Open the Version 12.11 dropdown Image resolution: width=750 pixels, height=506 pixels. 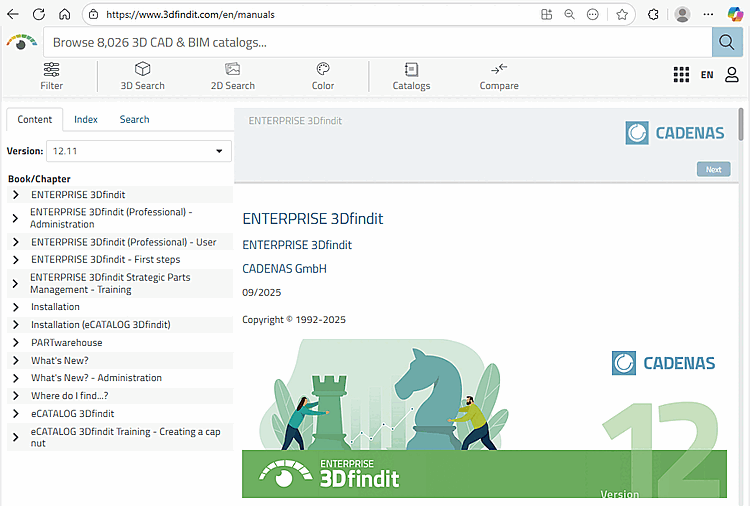[139, 151]
